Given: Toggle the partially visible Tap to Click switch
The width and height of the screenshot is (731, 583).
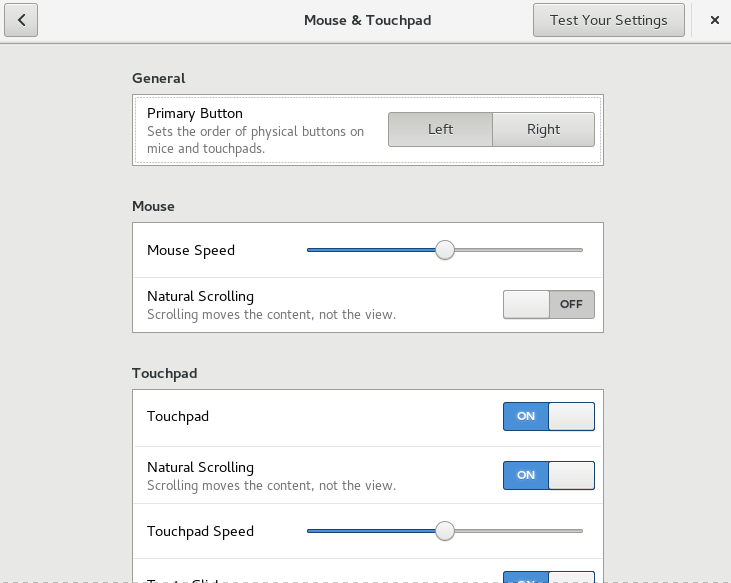Looking at the screenshot, I should coord(548,577).
